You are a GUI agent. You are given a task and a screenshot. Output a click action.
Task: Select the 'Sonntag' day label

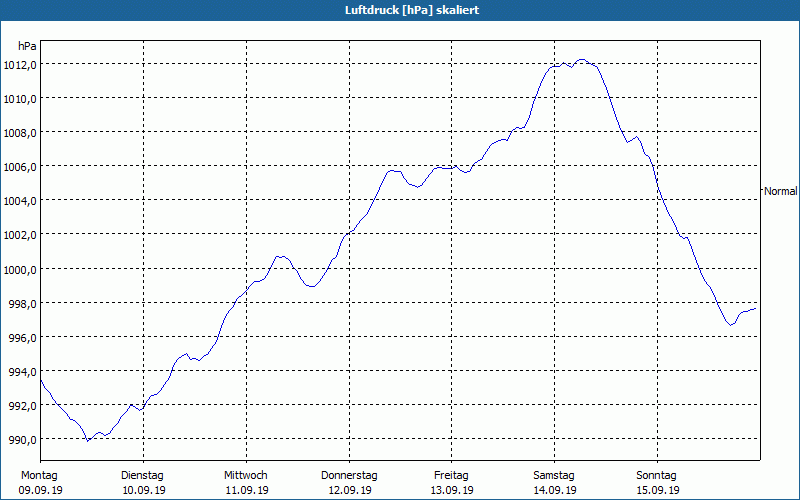pos(657,476)
